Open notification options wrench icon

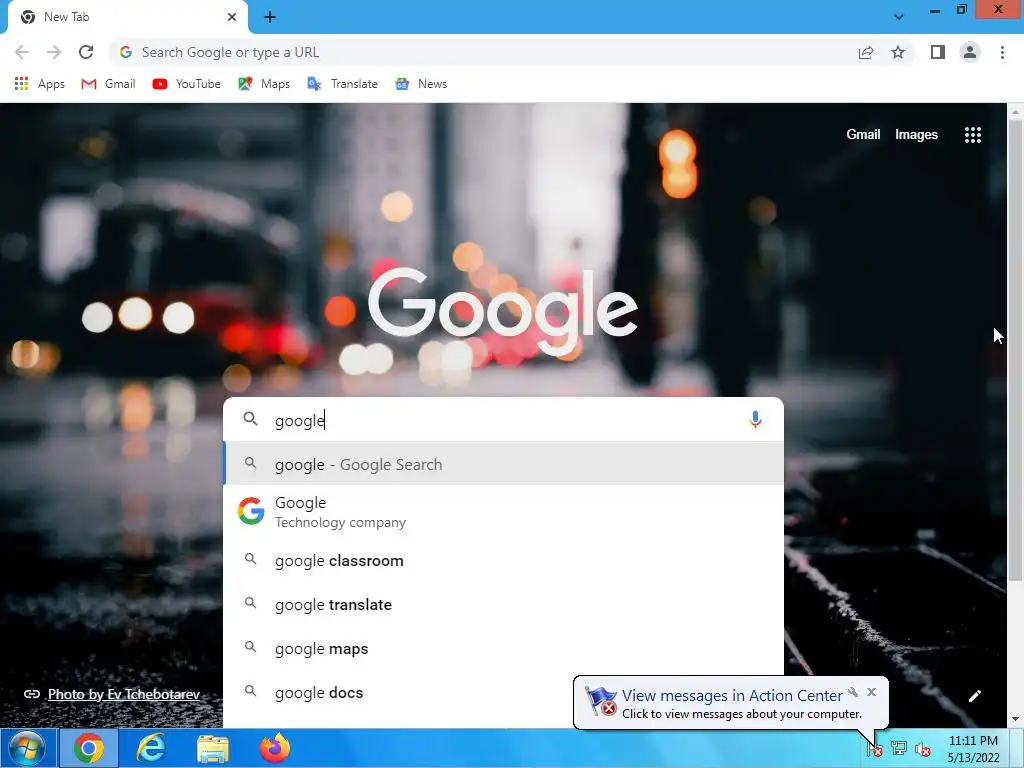tap(853, 692)
